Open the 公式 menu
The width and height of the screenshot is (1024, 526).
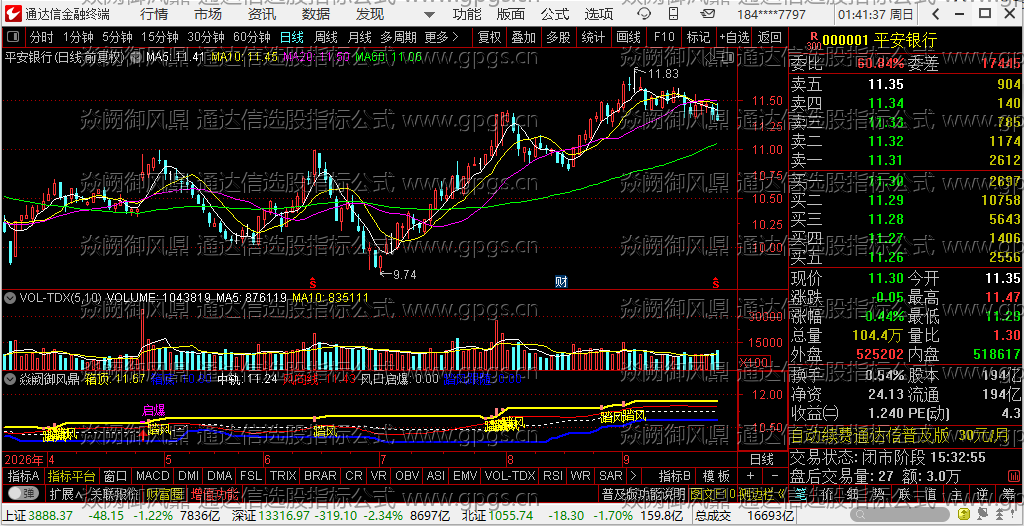(x=555, y=14)
